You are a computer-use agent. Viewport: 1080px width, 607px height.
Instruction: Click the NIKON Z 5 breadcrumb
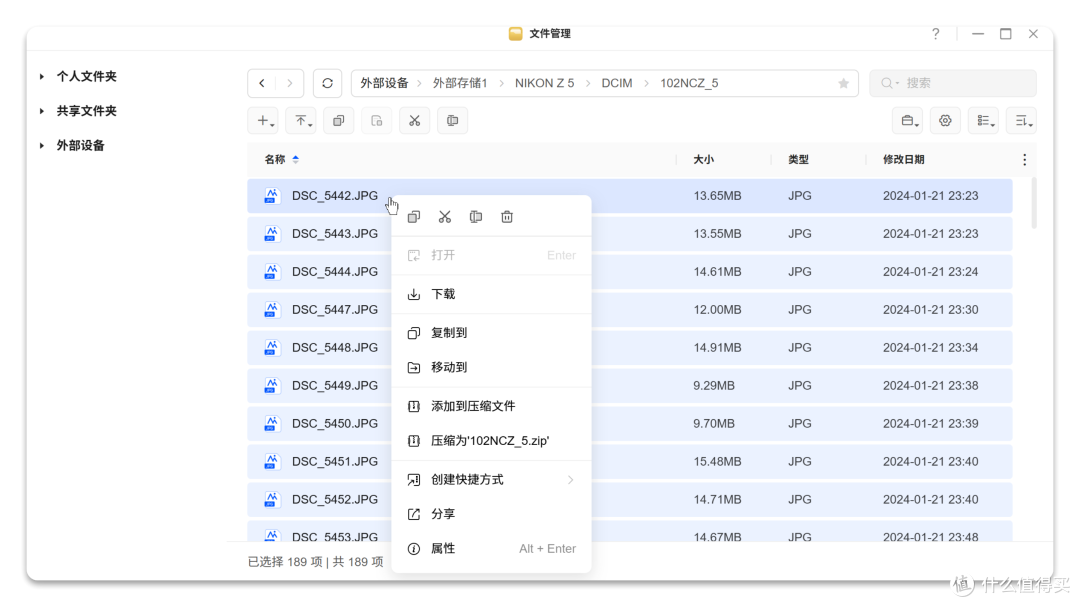[x=545, y=83]
